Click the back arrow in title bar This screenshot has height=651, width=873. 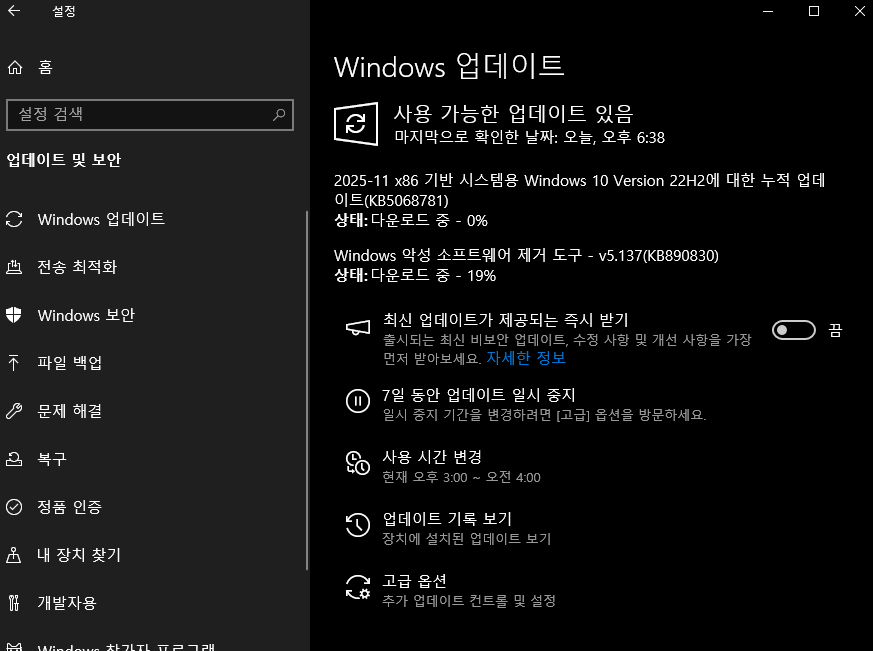14,11
